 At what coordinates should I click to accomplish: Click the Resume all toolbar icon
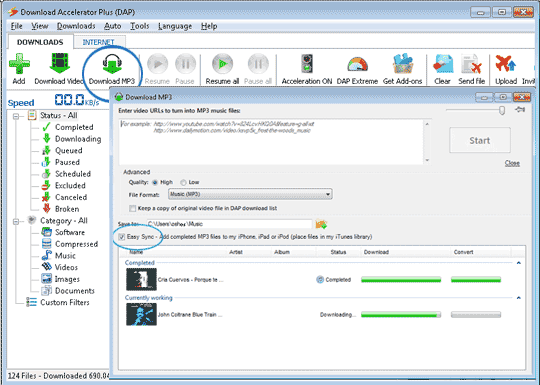click(x=222, y=64)
